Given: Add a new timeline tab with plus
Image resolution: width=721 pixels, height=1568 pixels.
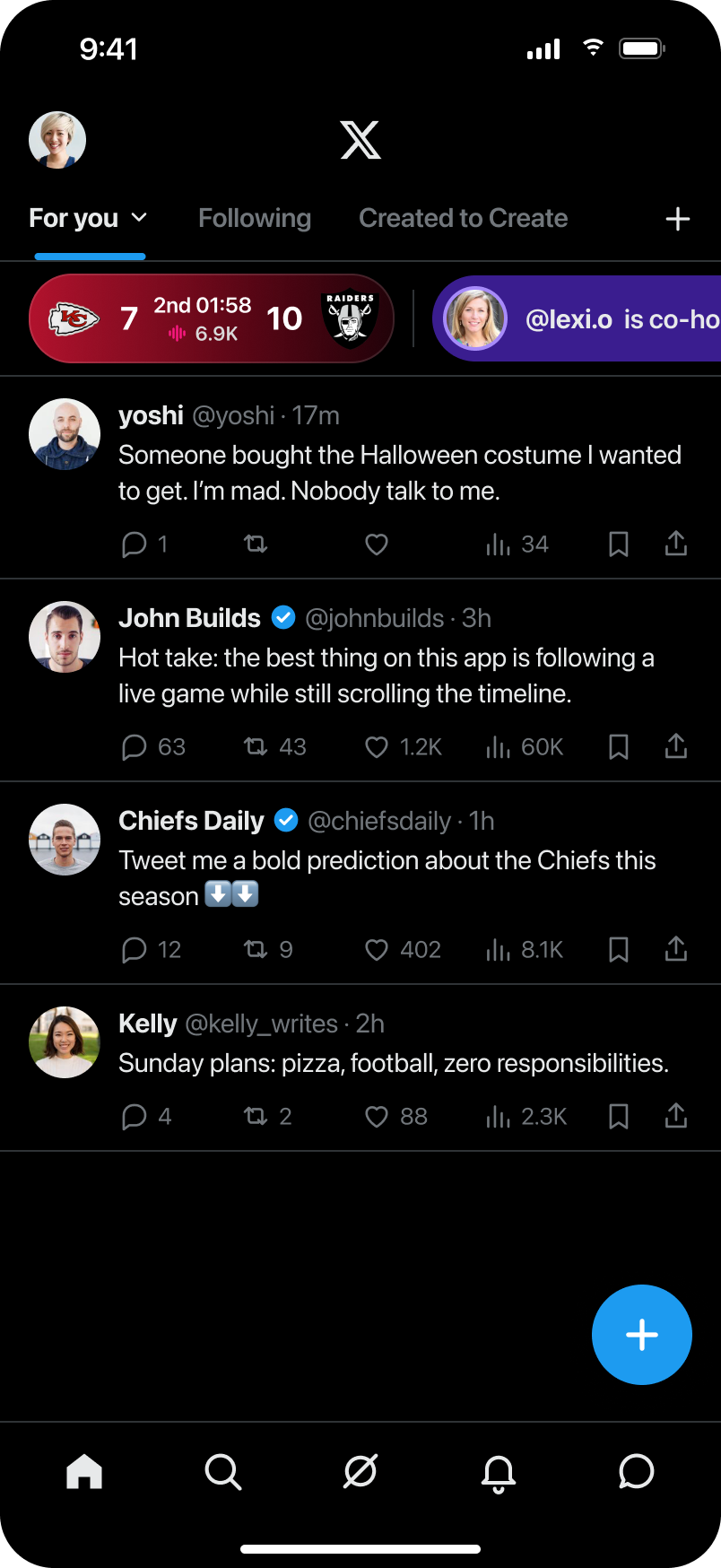Looking at the screenshot, I should 678,219.
